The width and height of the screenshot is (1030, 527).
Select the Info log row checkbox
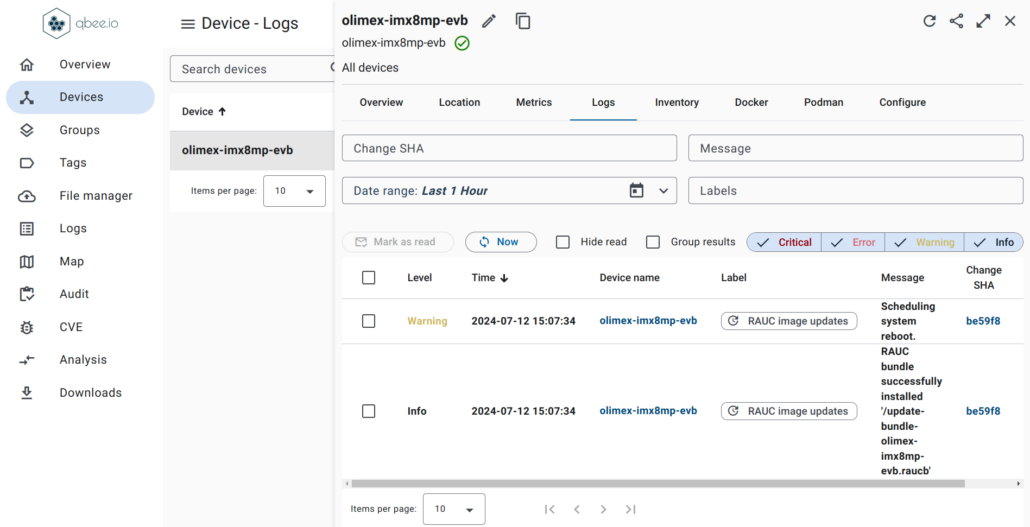(x=369, y=411)
